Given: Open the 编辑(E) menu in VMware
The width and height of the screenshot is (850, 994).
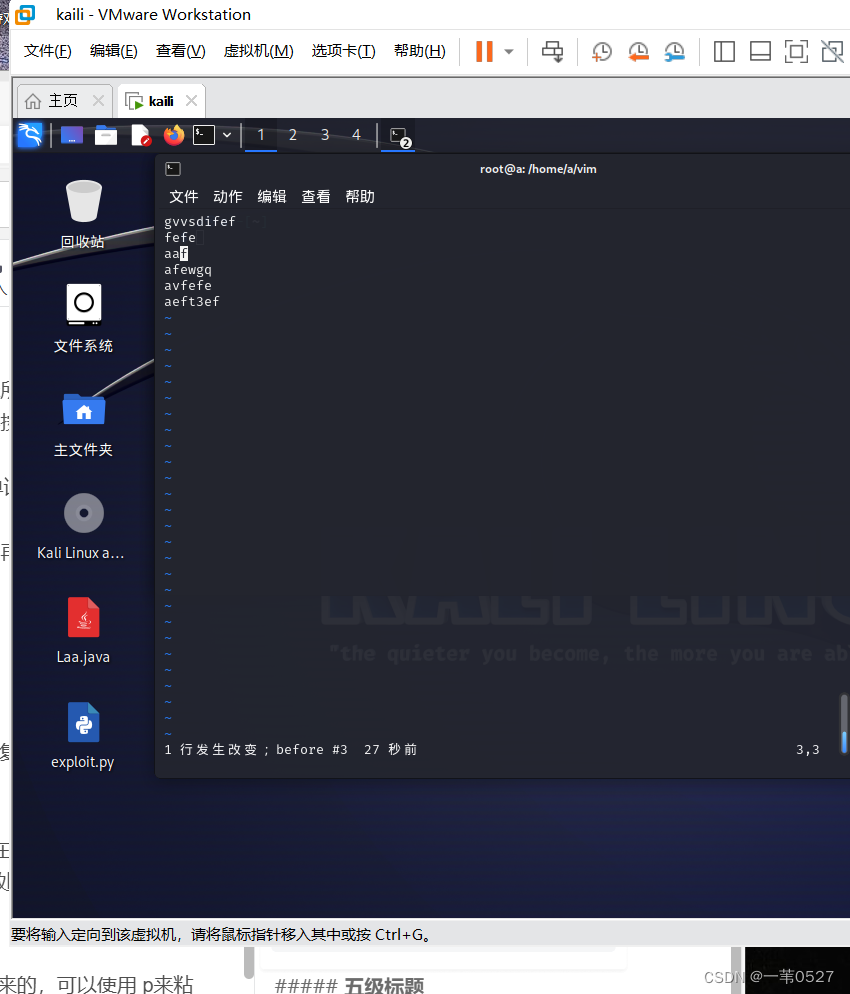Looking at the screenshot, I should click(113, 51).
